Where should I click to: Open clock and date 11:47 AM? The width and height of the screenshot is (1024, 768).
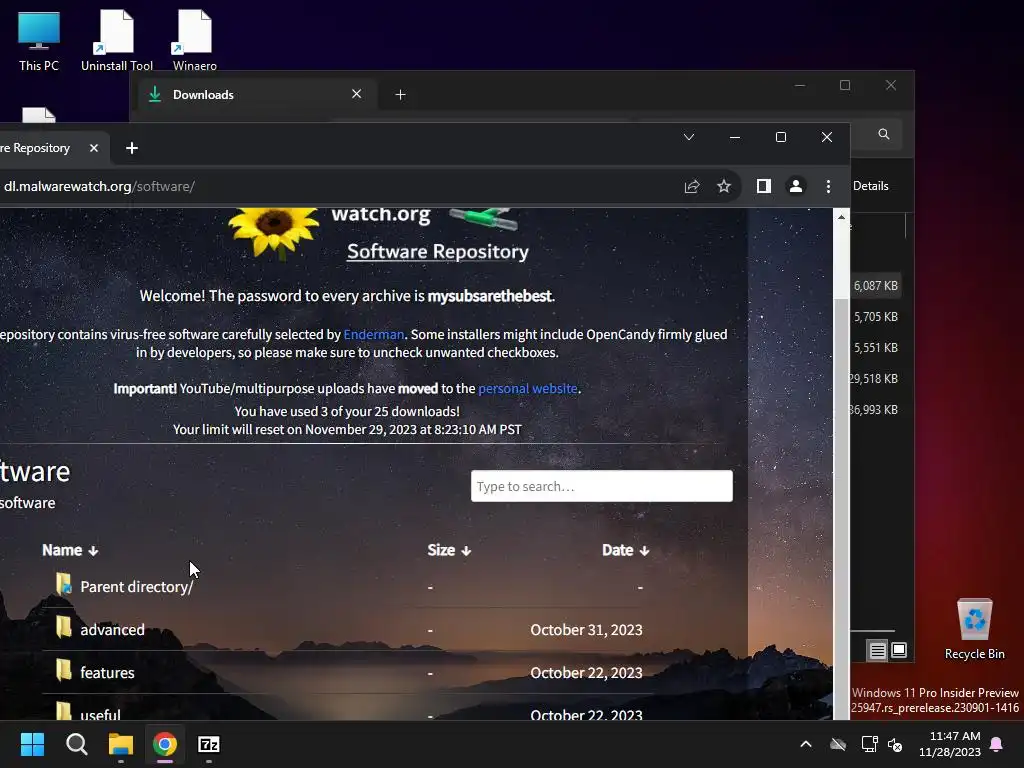click(950, 744)
